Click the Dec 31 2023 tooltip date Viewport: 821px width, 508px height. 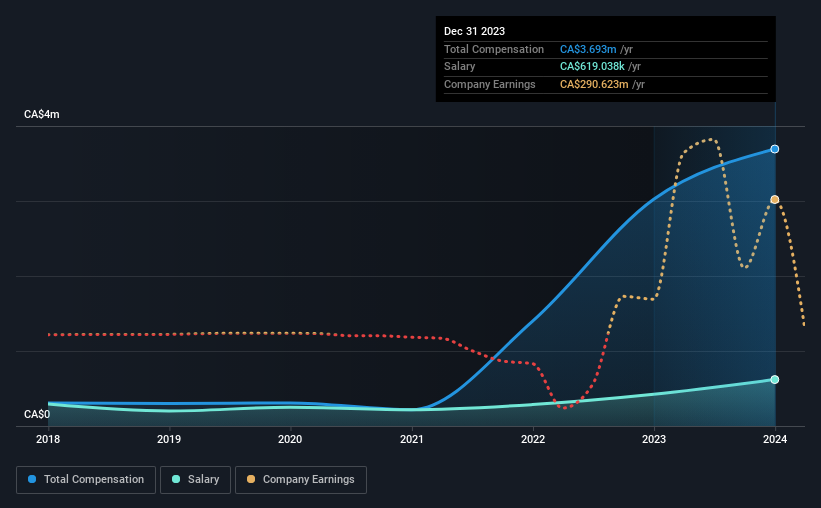(474, 31)
